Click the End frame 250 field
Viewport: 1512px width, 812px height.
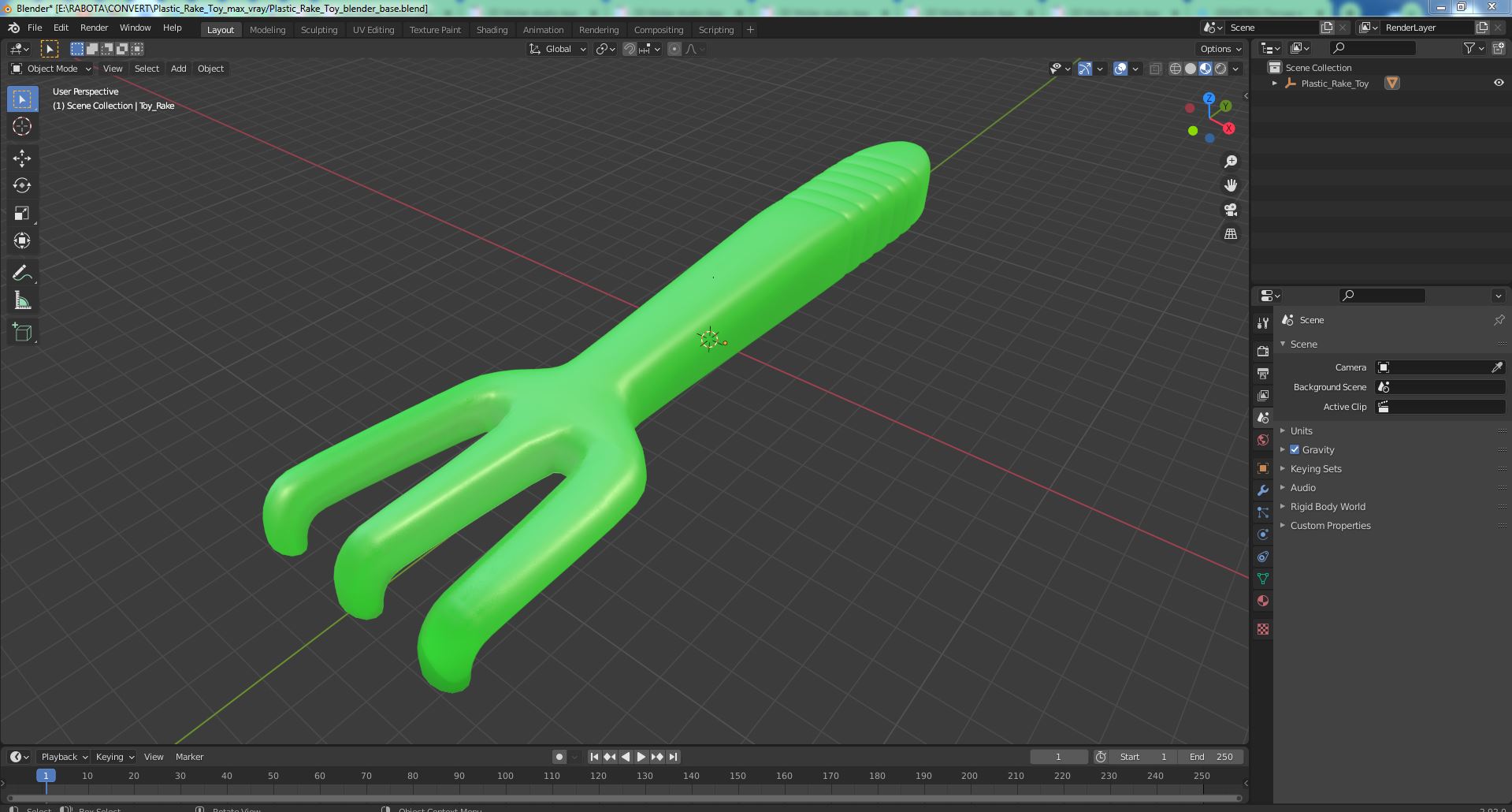coord(1211,757)
